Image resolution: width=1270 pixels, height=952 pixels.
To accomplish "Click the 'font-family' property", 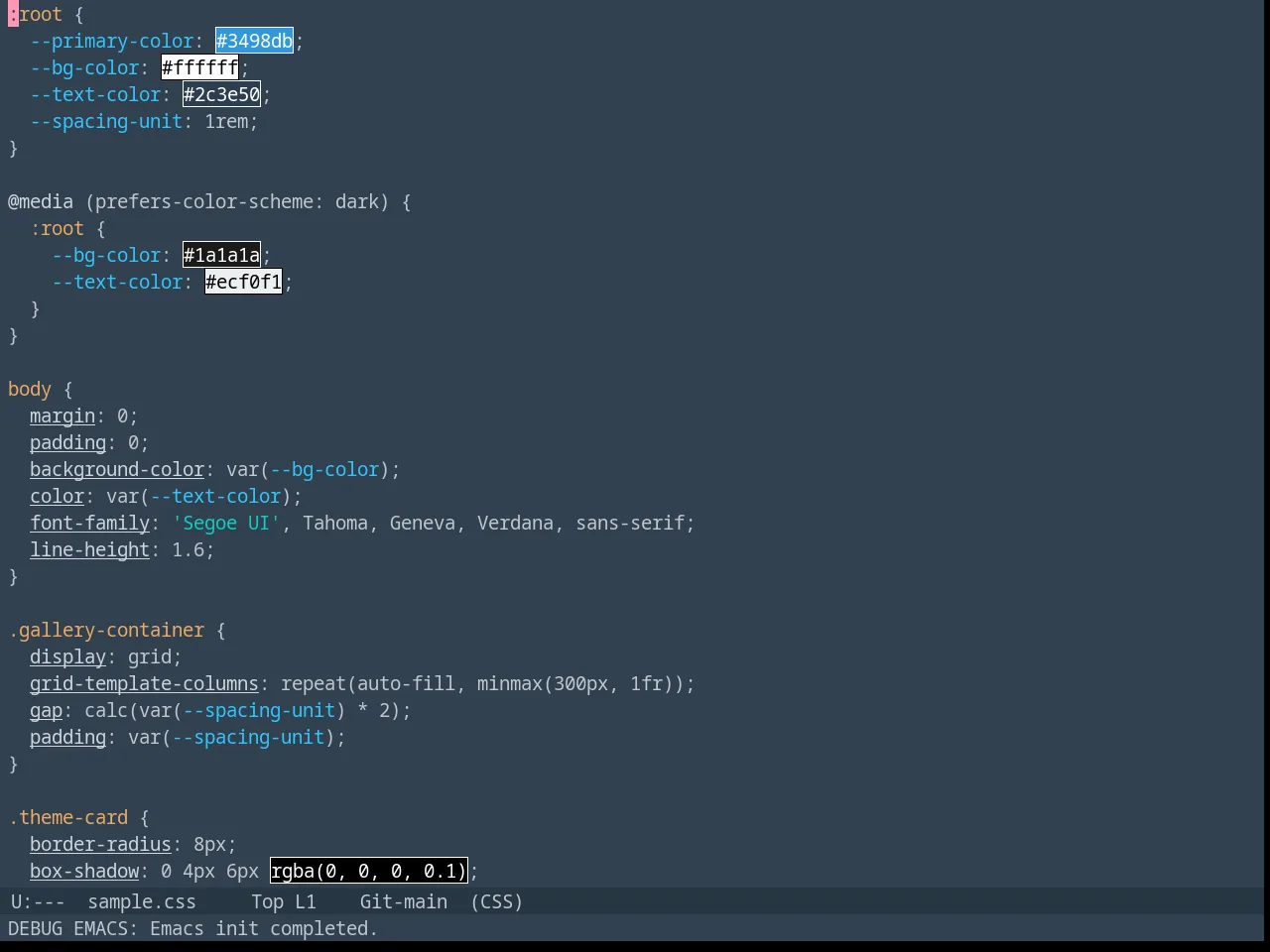I will pos(89,523).
